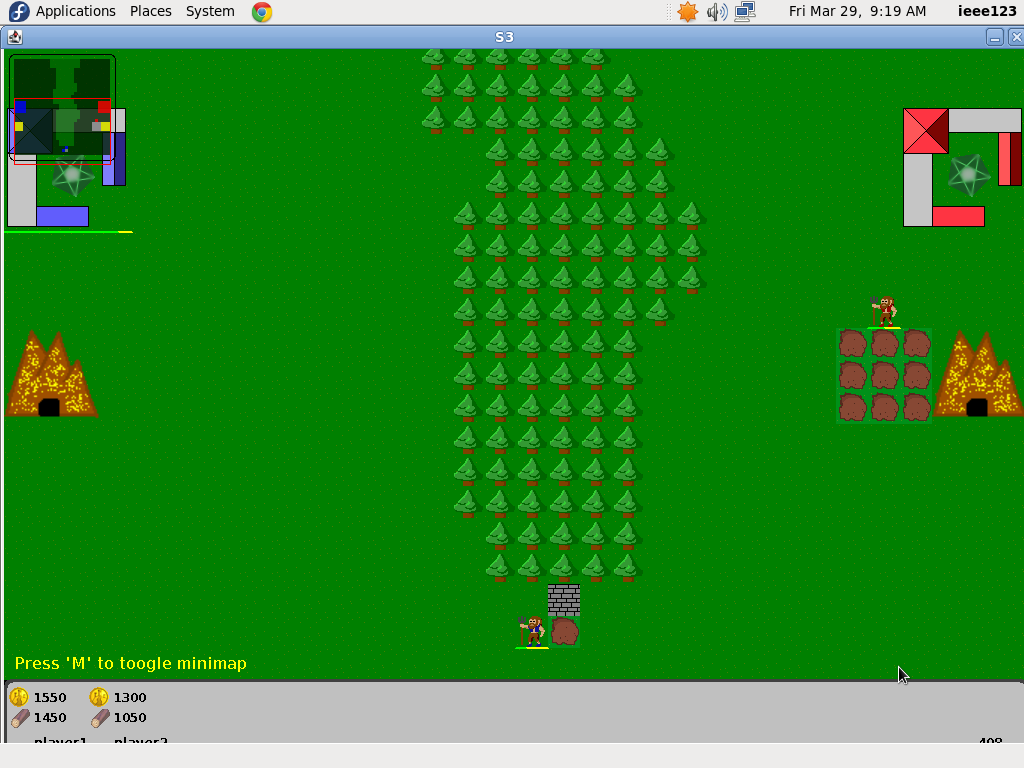Click the network connection tray icon
Image resolution: width=1024 pixels, height=768 pixels.
point(745,12)
